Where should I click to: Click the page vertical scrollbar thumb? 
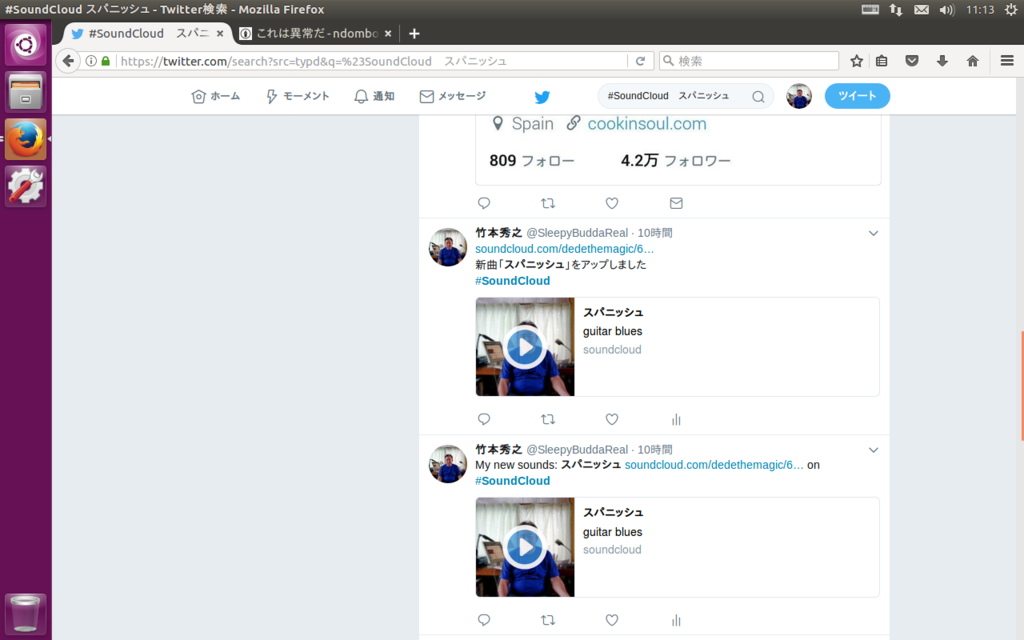[x=1021, y=387]
